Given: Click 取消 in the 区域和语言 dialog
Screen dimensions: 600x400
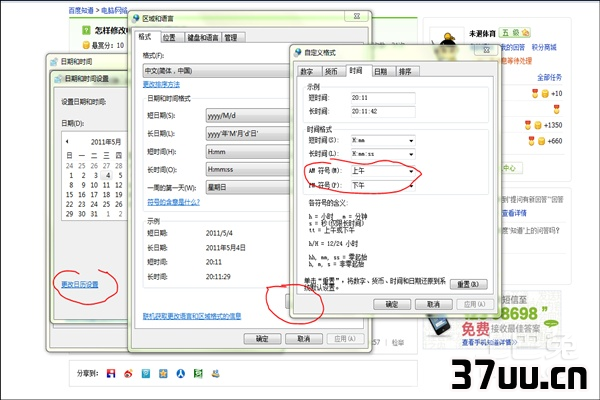Looking at the screenshot, I should [x=304, y=339].
